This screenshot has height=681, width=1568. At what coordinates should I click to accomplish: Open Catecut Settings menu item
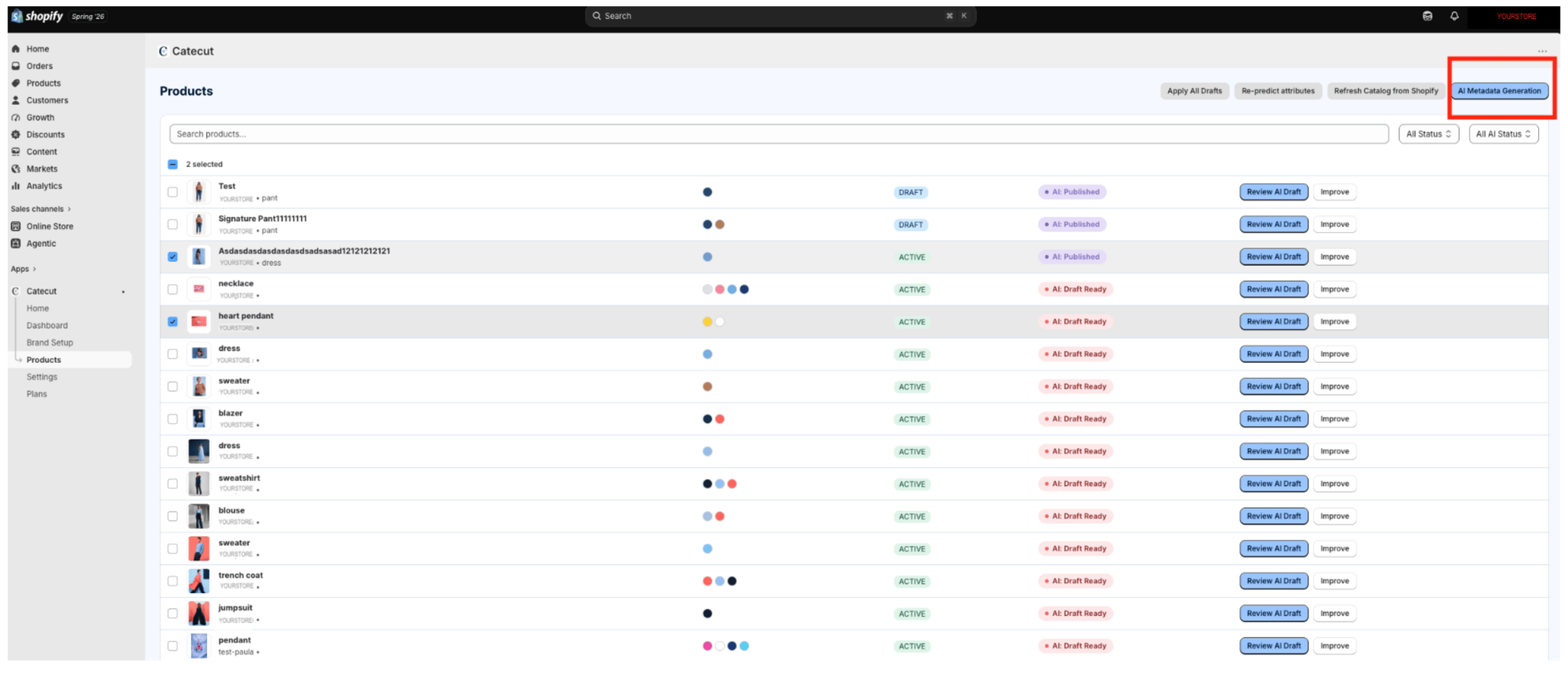point(42,377)
